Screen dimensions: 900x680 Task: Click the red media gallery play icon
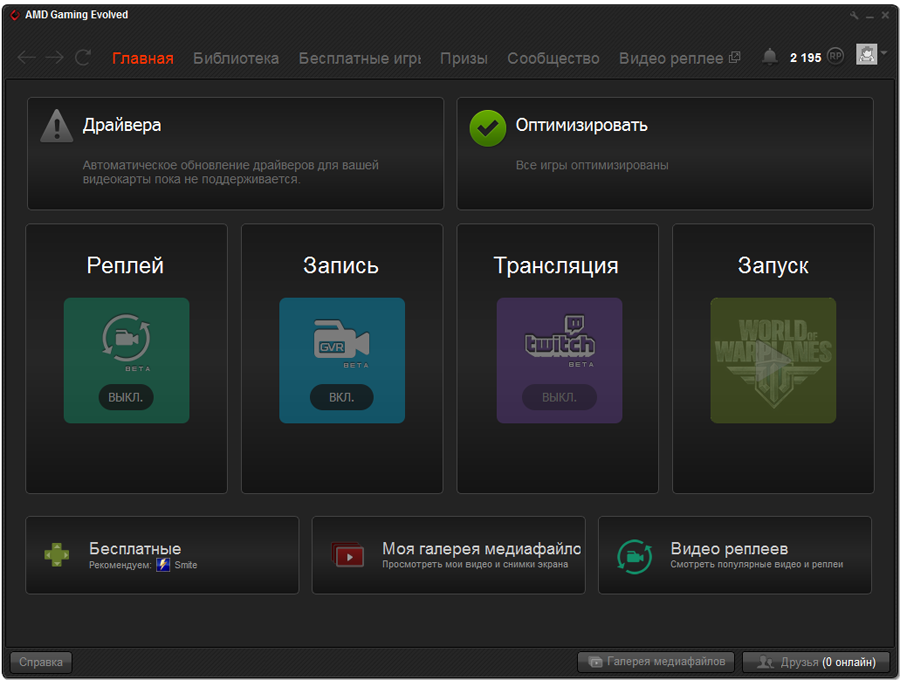coord(347,555)
